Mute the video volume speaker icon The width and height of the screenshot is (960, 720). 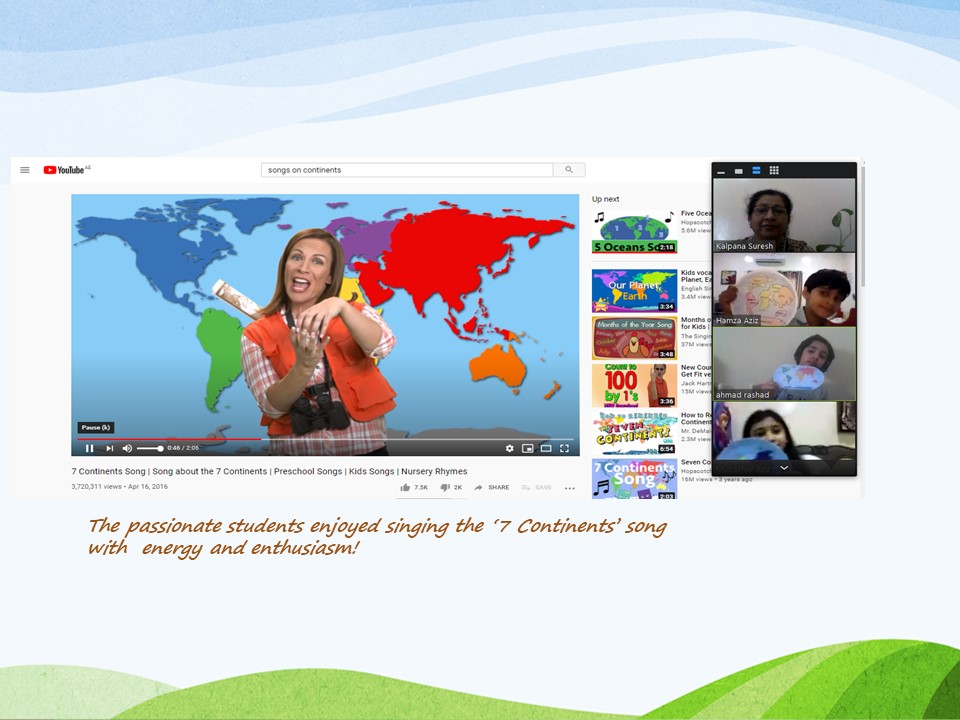tap(127, 448)
